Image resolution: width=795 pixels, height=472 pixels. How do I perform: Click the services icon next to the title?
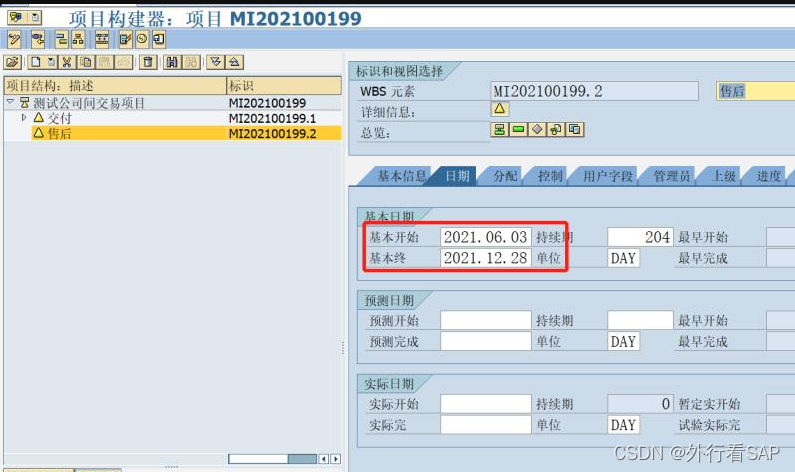click(16, 18)
